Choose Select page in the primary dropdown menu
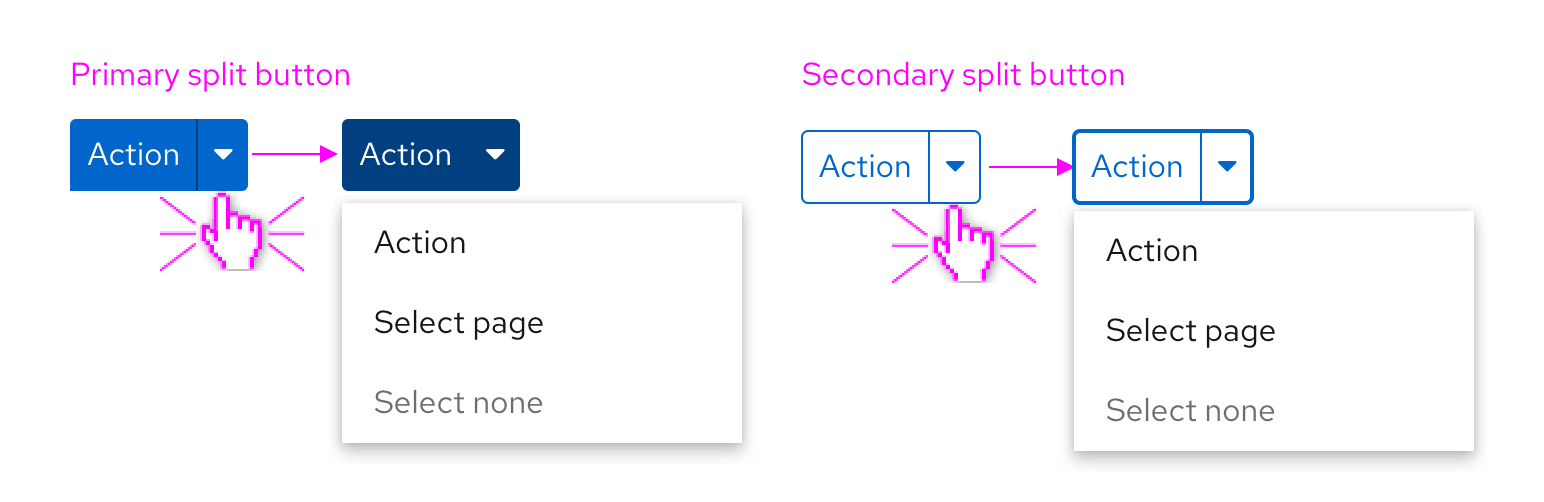Screen dimensions: 1544x502 coord(458,323)
